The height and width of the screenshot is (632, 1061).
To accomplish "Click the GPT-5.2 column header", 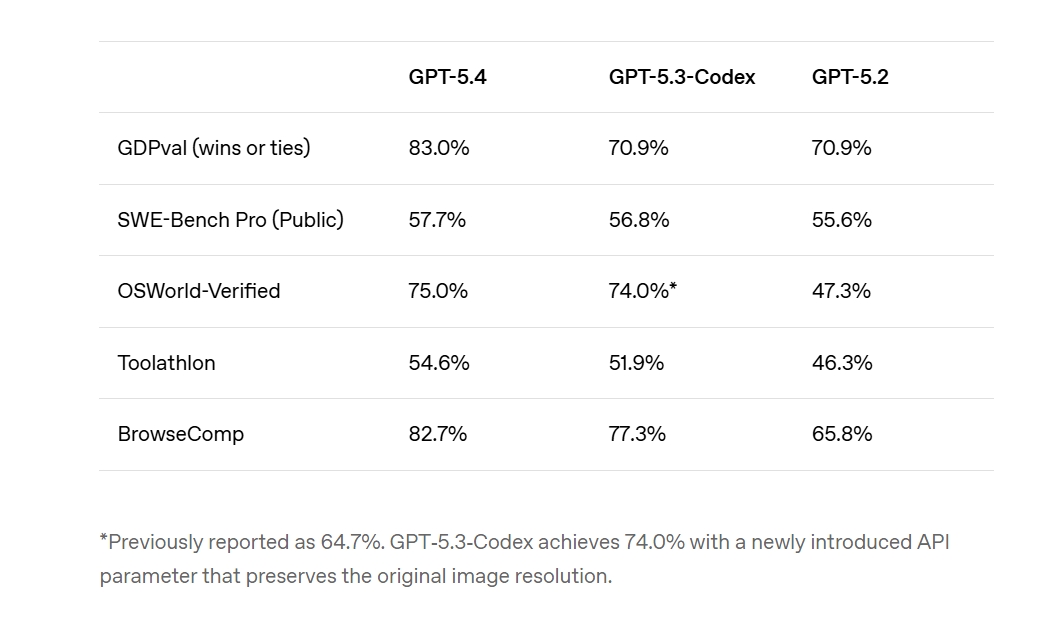I will [x=850, y=77].
